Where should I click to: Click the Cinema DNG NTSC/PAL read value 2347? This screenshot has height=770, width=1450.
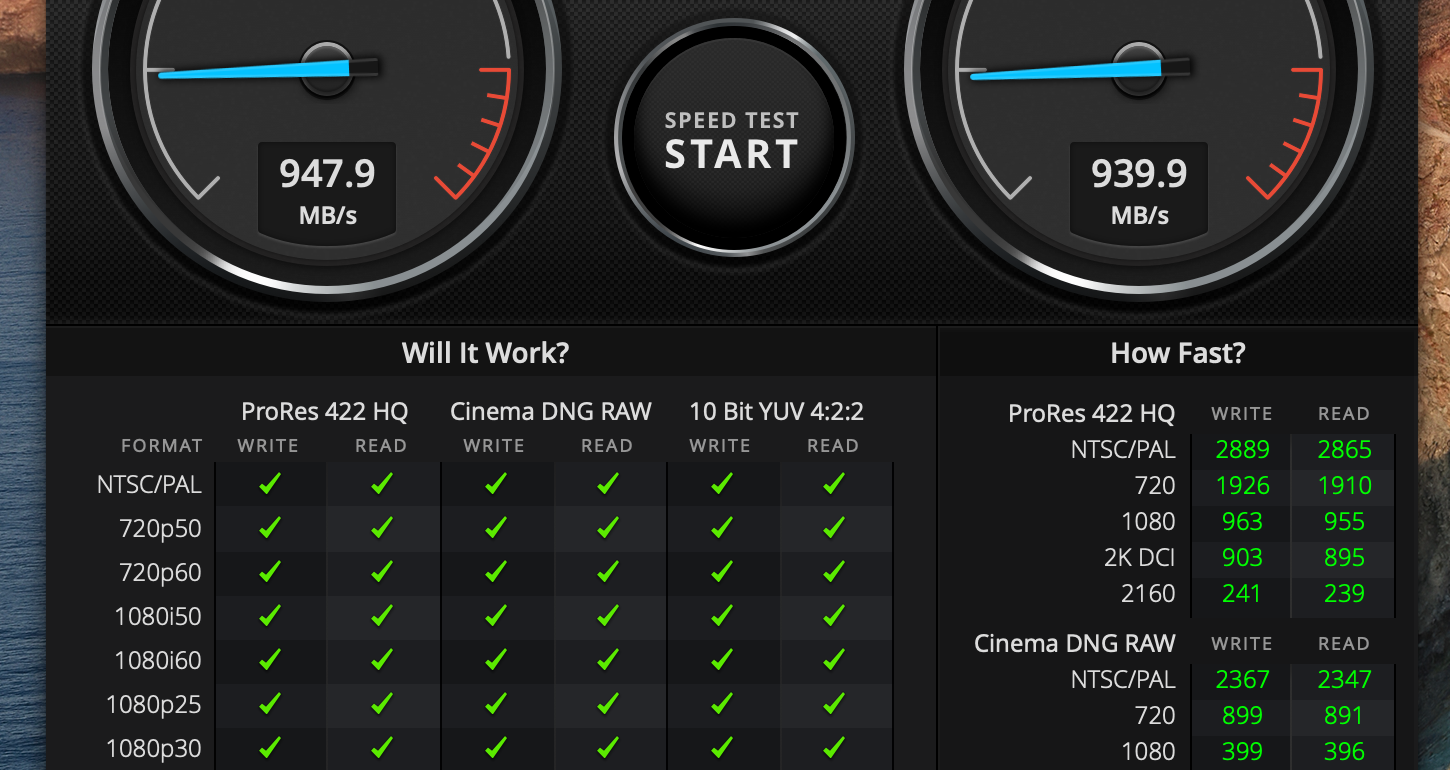pyautogui.click(x=1344, y=680)
